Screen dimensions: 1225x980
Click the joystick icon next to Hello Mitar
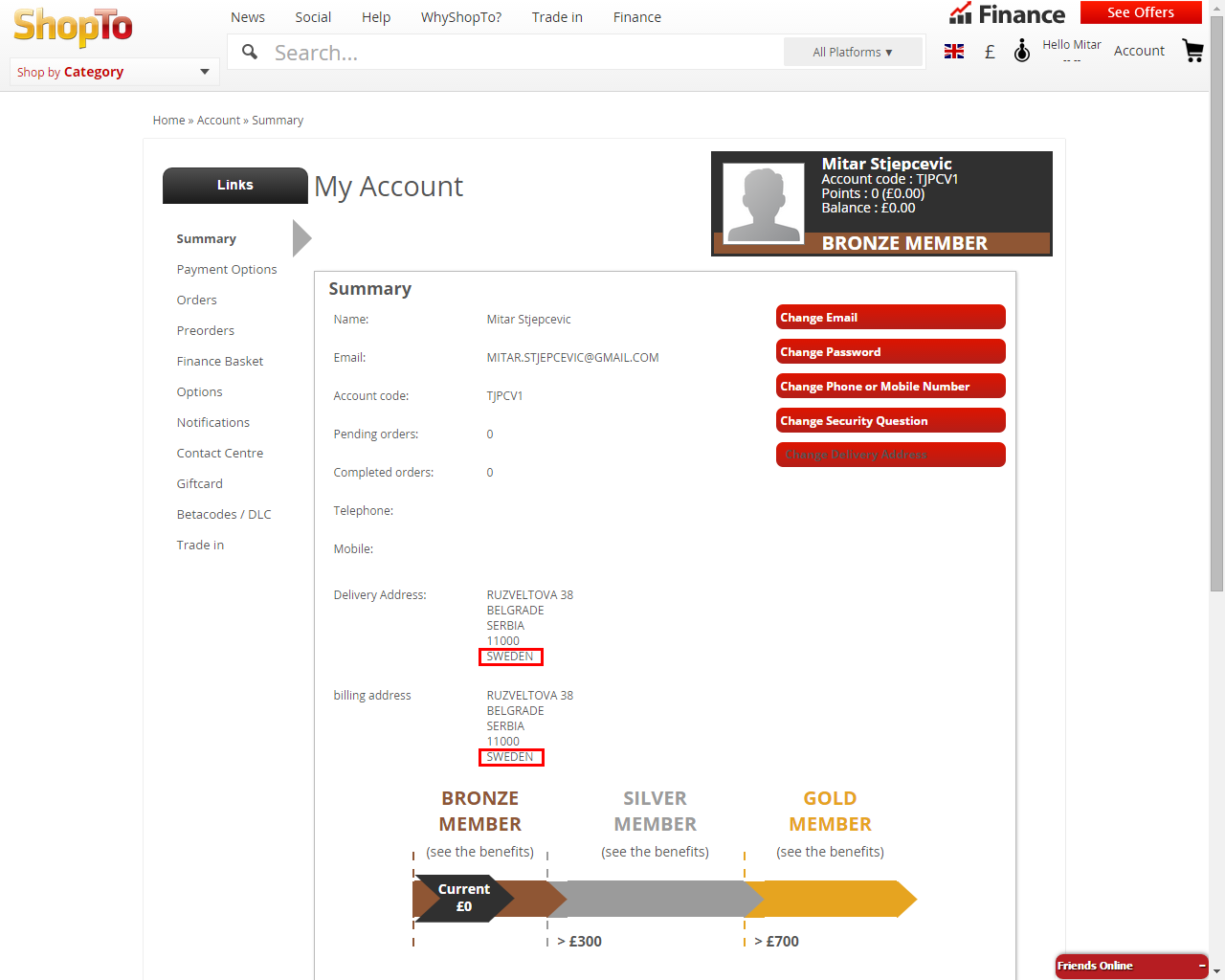[1022, 51]
